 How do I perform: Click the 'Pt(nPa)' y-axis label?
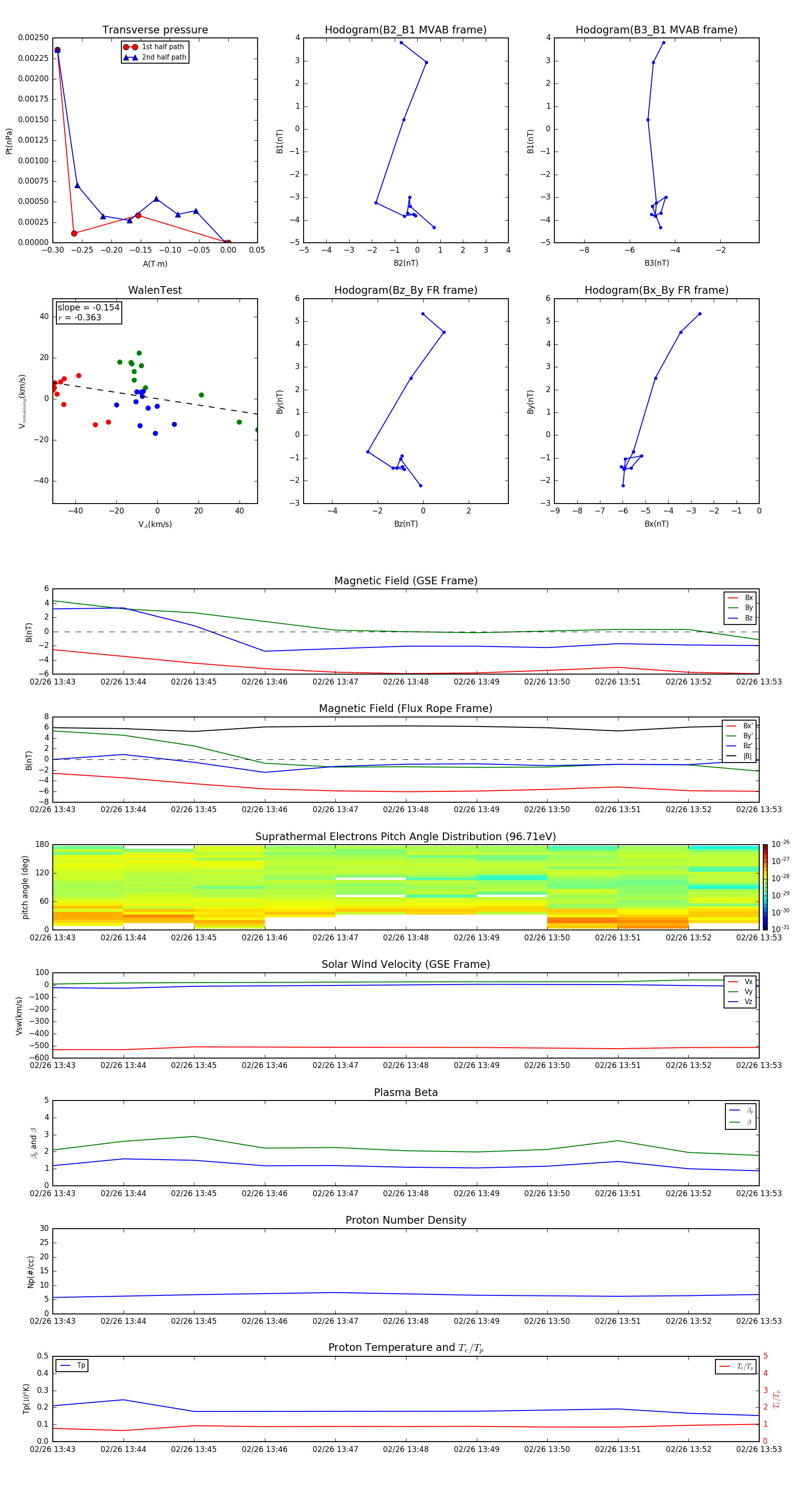[x=9, y=140]
